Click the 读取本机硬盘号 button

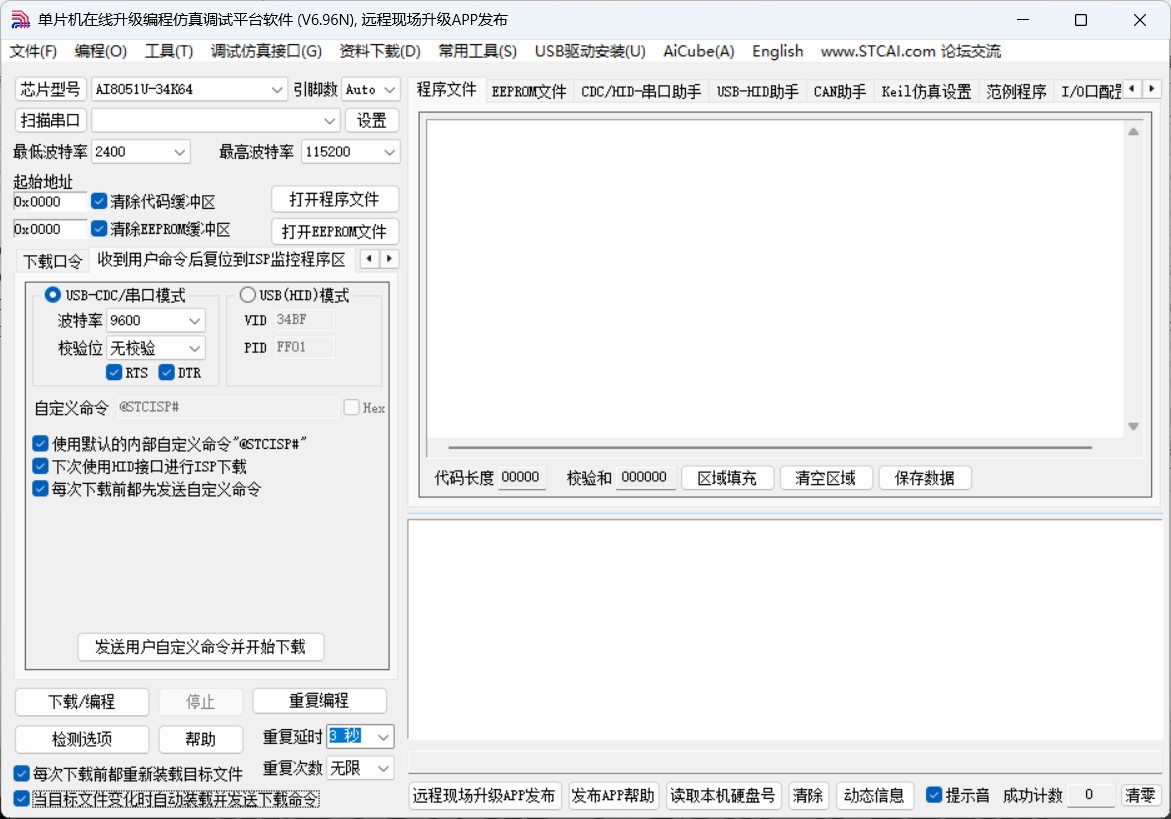point(721,795)
